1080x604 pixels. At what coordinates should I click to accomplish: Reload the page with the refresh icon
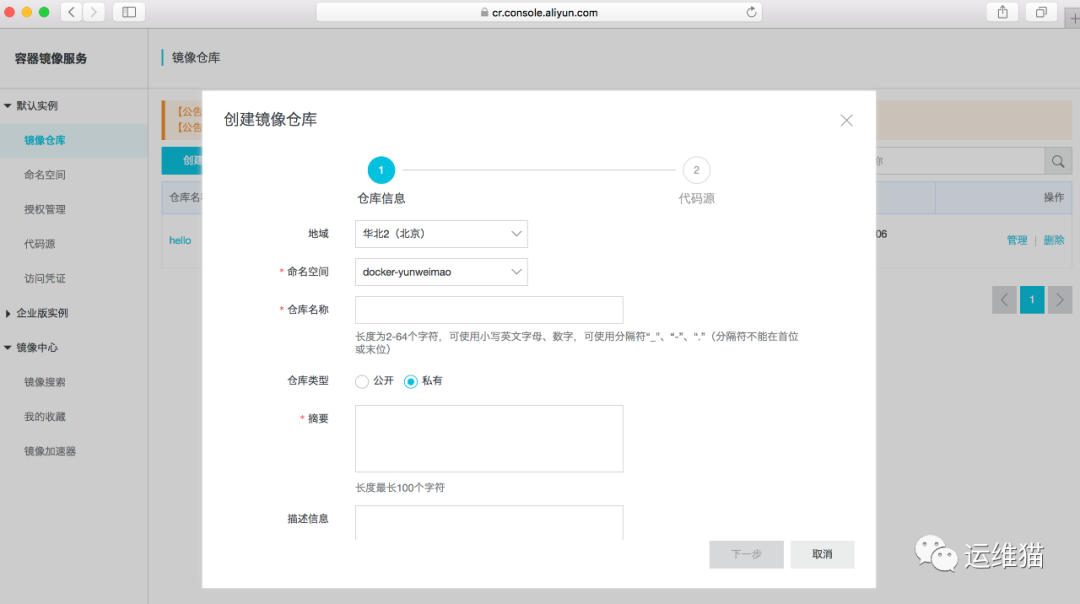pyautogui.click(x=751, y=12)
